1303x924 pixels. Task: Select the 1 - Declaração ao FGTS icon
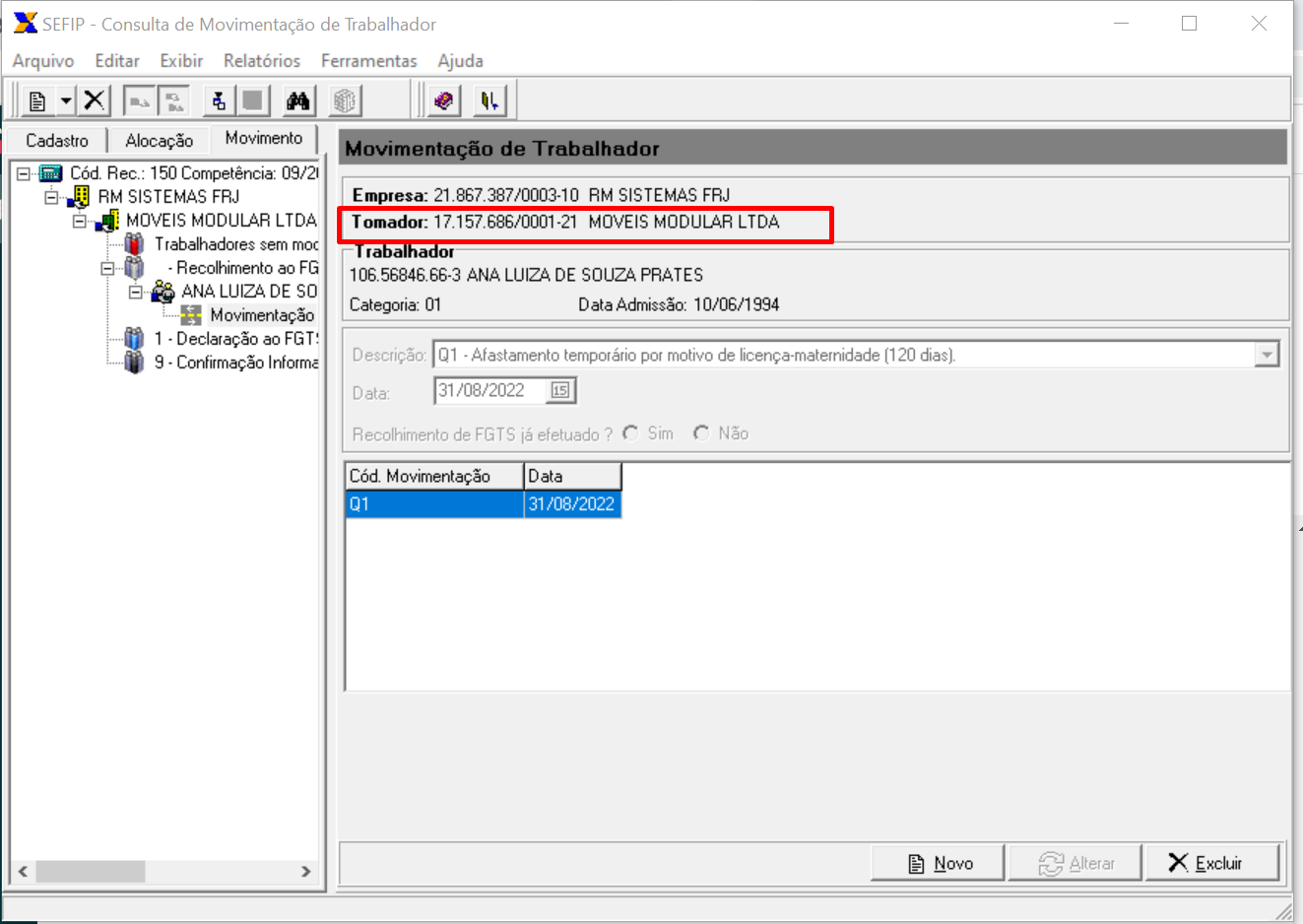(135, 339)
